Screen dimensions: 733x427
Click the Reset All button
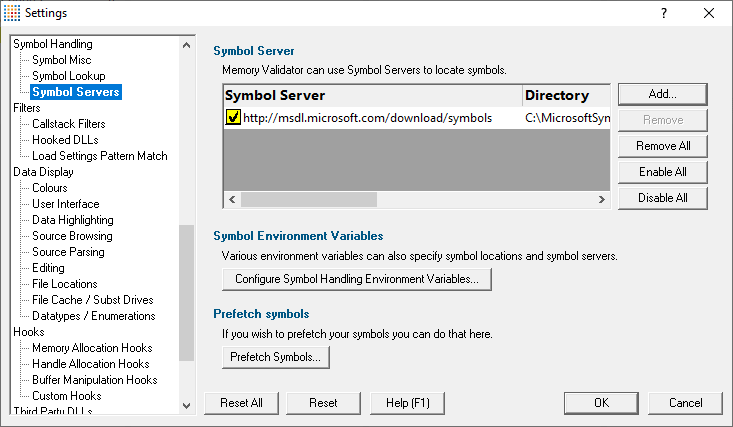coord(241,403)
